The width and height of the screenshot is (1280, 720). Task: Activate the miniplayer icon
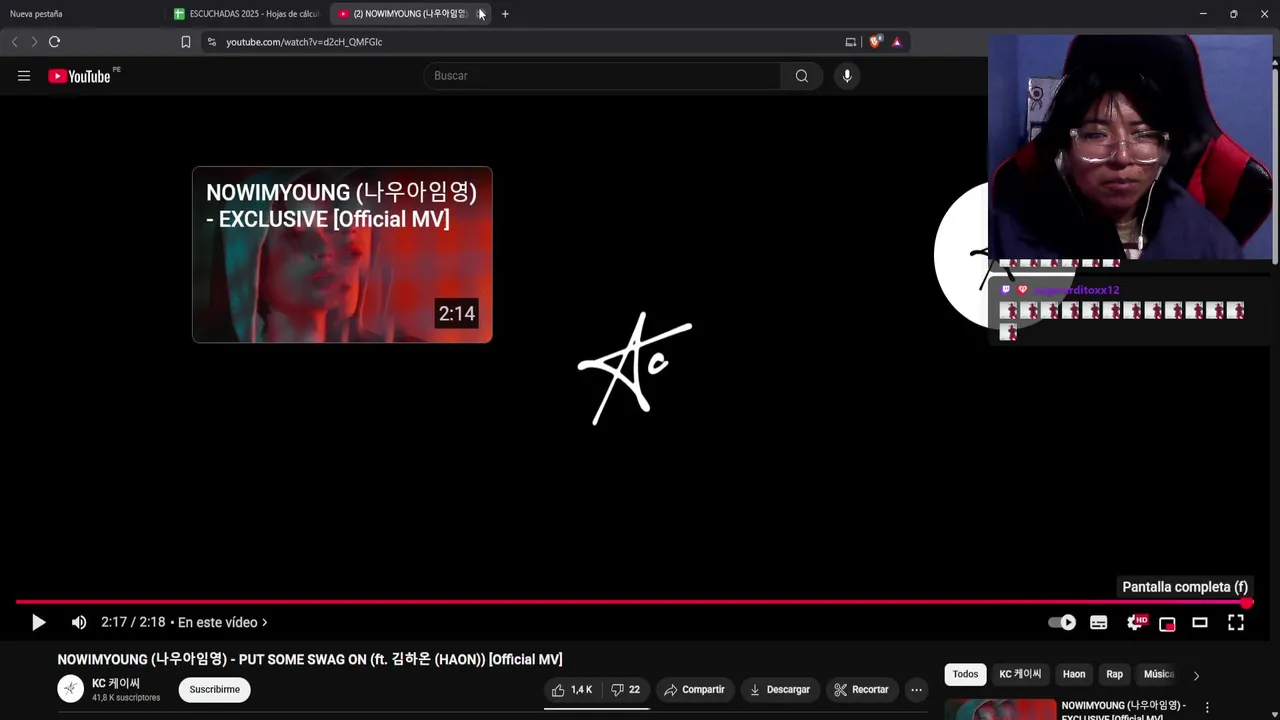[x=1167, y=623]
